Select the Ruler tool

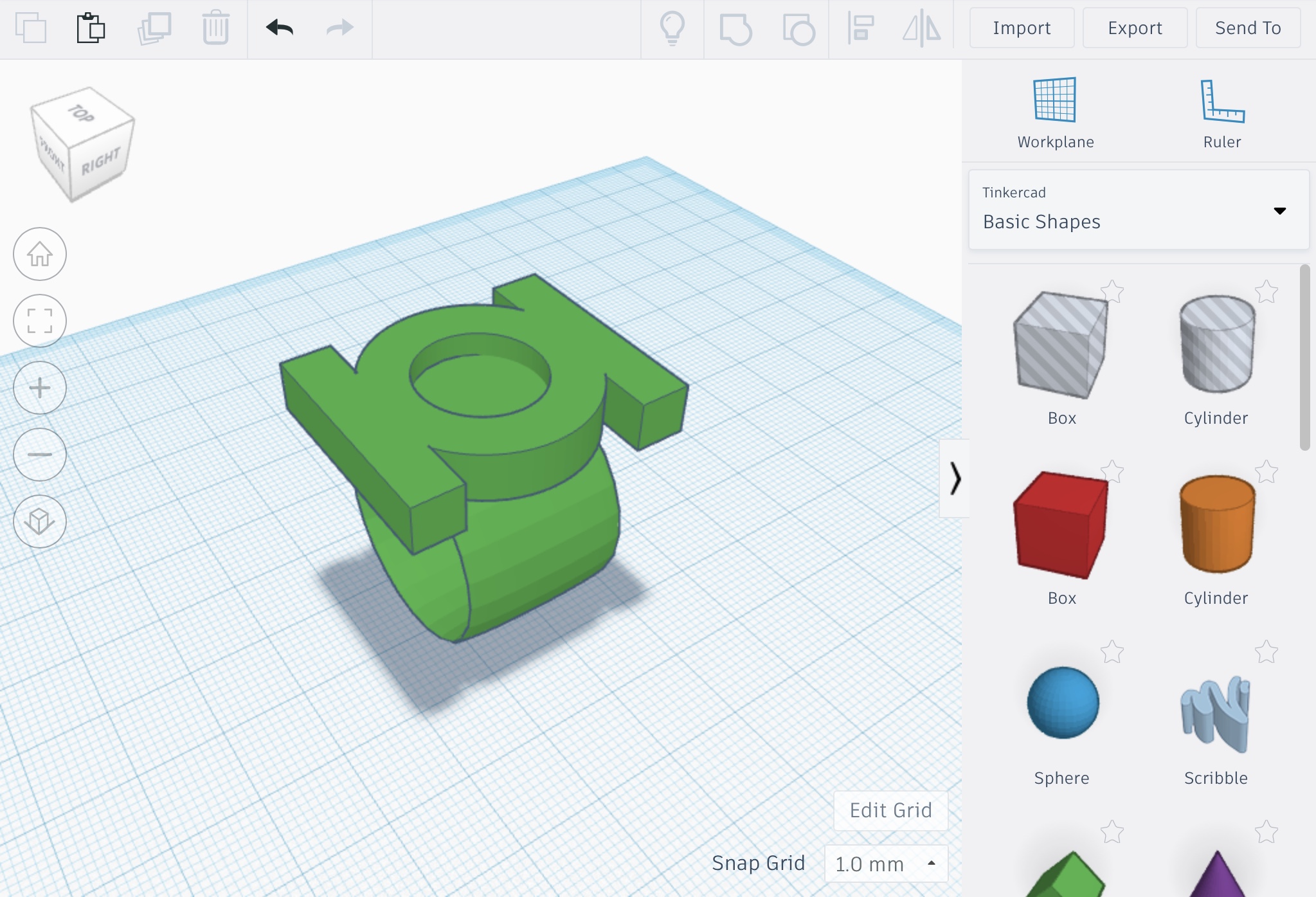click(1222, 114)
